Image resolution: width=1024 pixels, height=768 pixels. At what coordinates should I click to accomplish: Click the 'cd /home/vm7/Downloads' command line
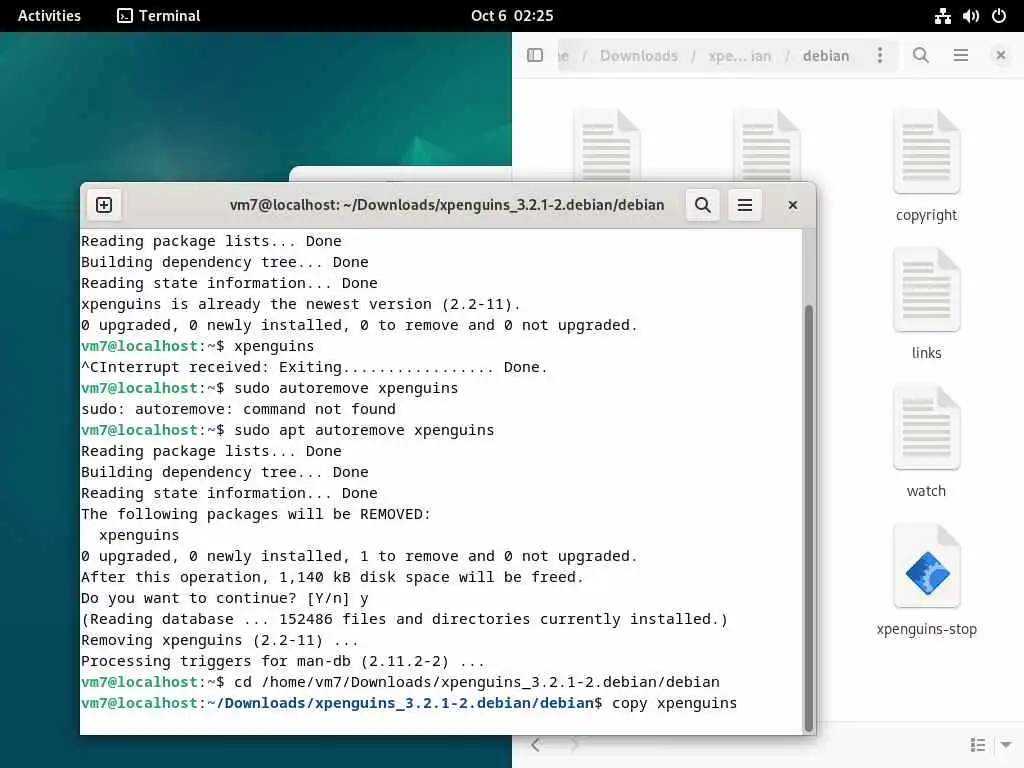(x=400, y=682)
